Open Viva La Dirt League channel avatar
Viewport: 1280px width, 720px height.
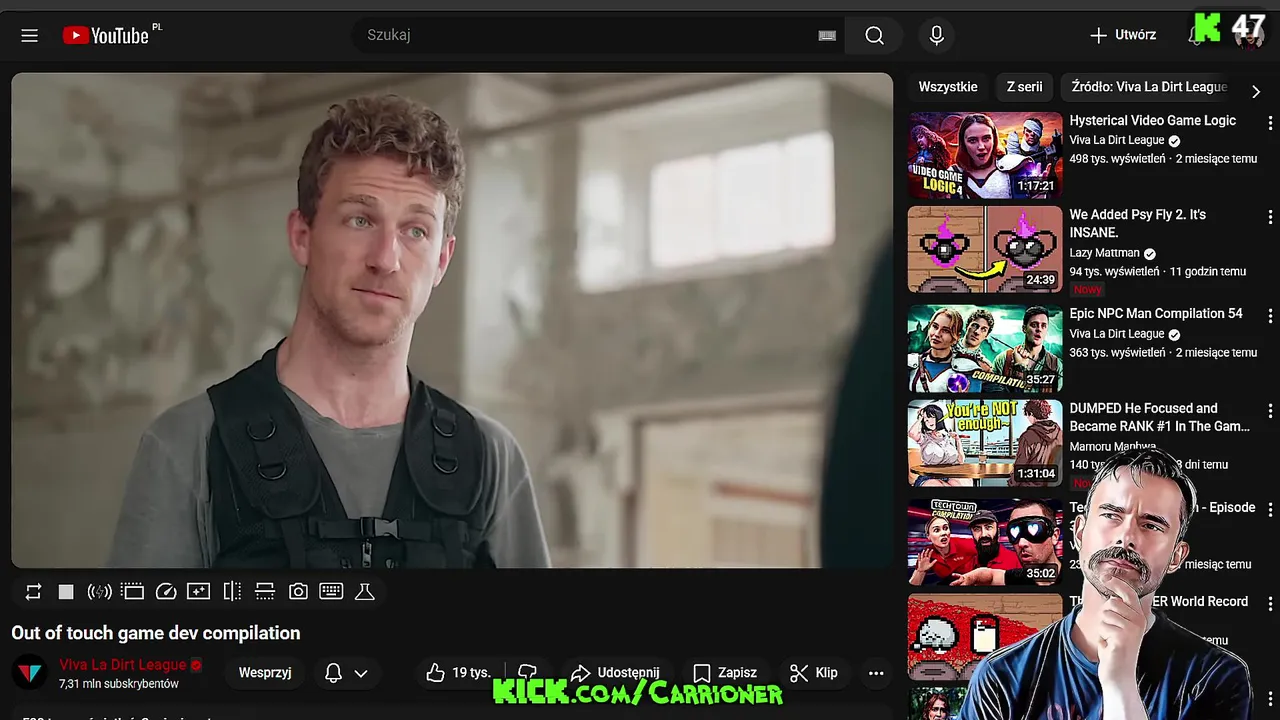(30, 673)
